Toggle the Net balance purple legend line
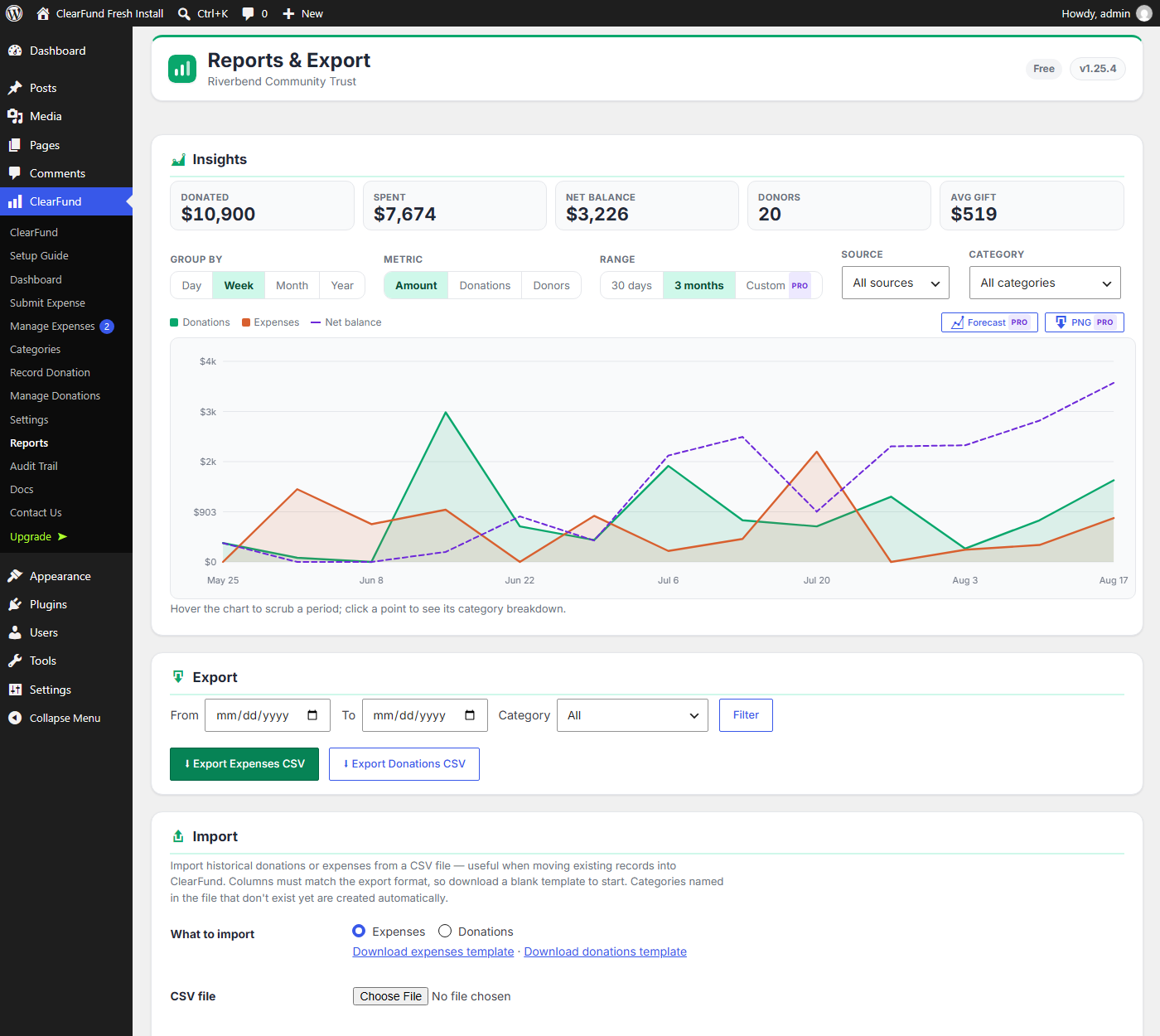This screenshot has height=1036, width=1160. 316,322
